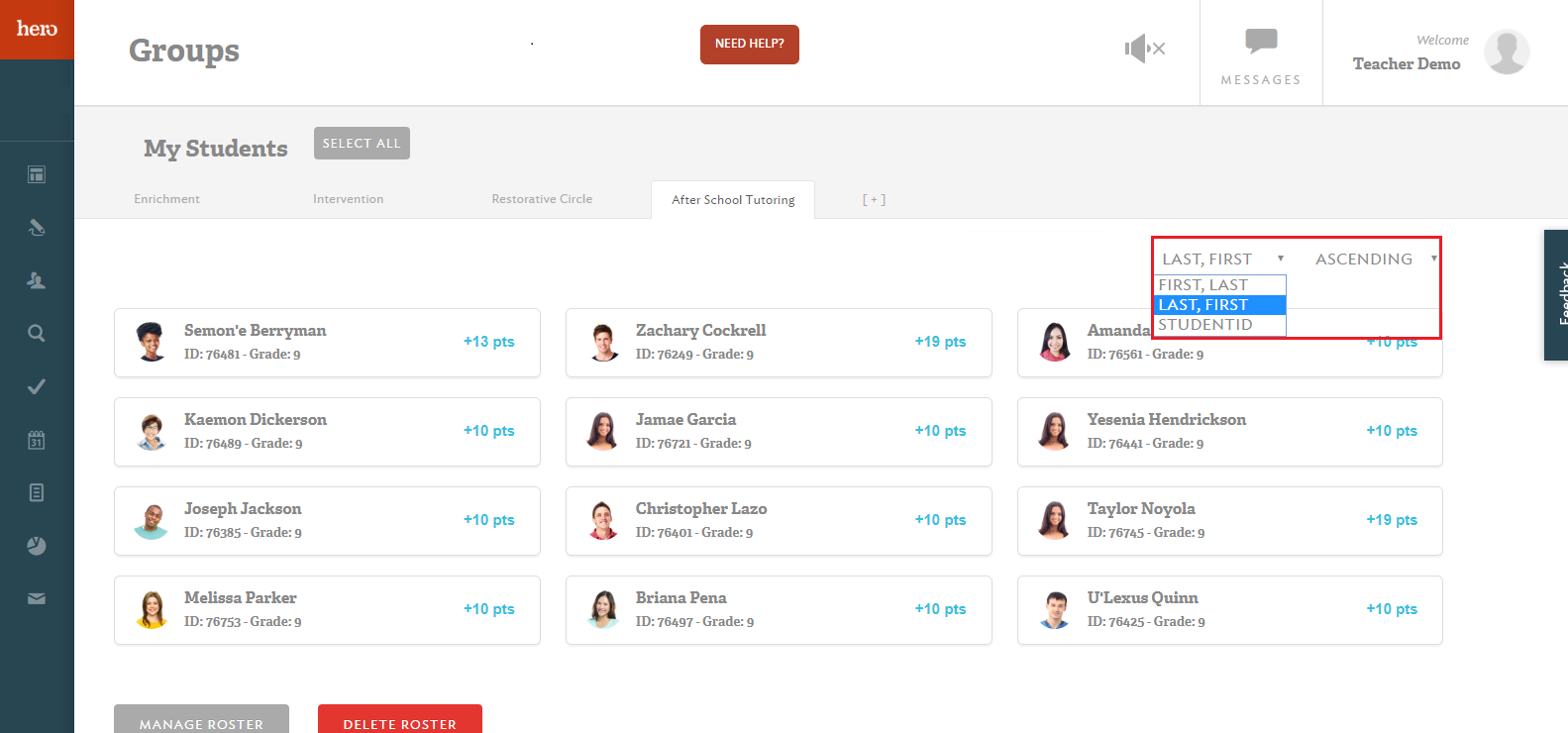This screenshot has width=1568, height=733.
Task: Click U'Lexus Quinn's avatar
Action: [1054, 609]
